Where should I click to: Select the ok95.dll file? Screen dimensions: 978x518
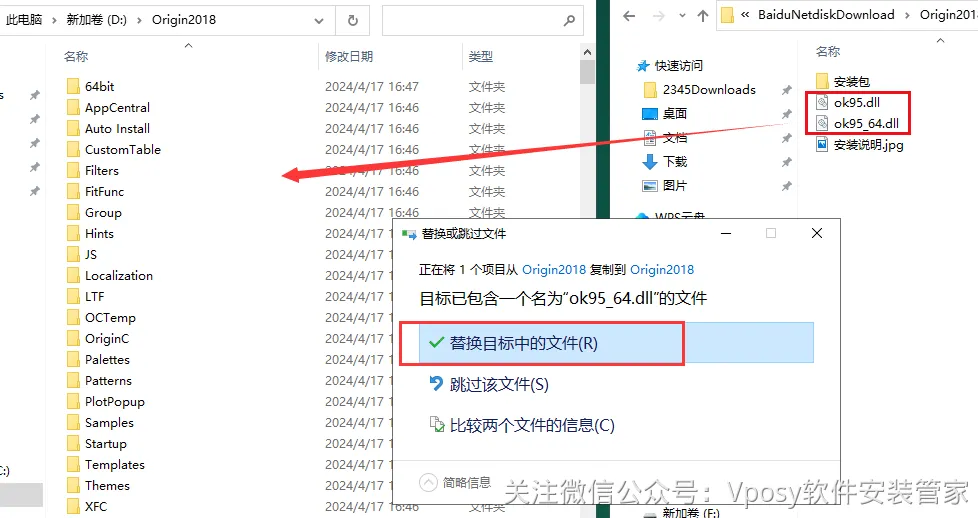tap(856, 102)
